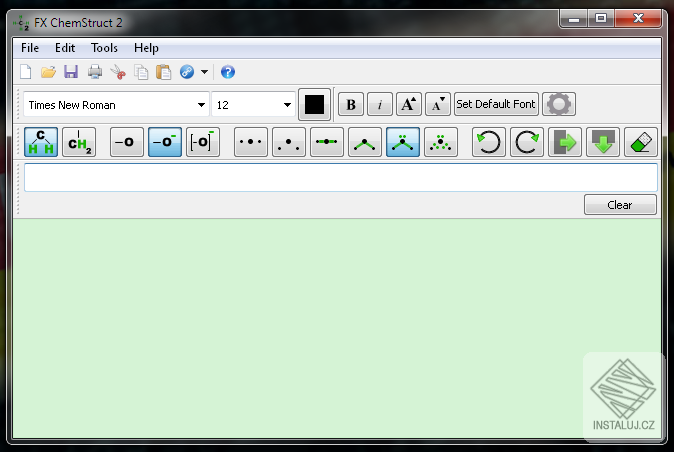Choose the linear green bond layout
The height and width of the screenshot is (452, 674).
[327, 142]
